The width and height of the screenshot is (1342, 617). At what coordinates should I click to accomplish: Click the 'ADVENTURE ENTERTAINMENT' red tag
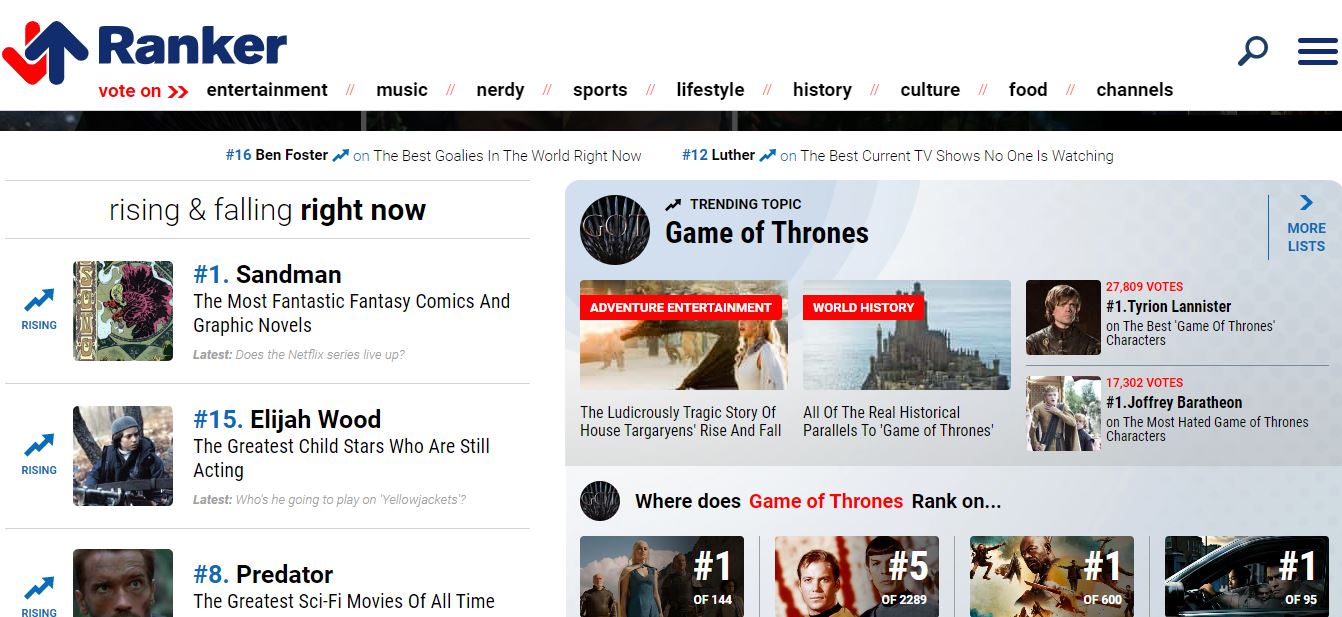point(681,307)
